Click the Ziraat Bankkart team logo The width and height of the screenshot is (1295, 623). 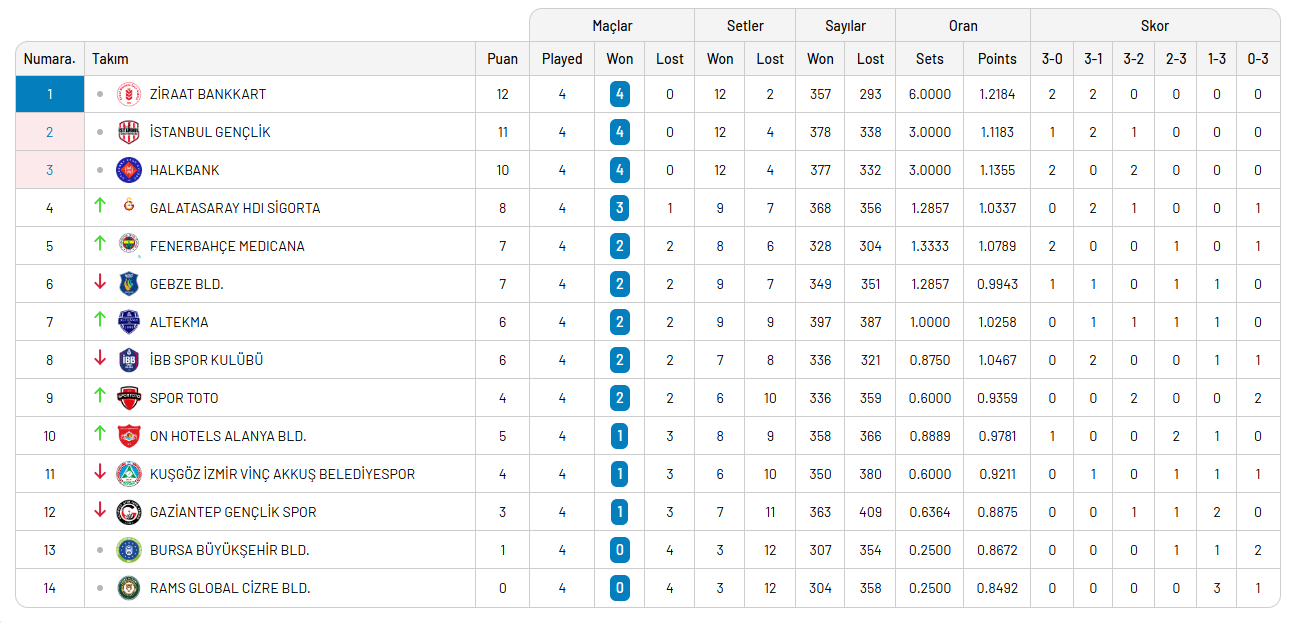130,94
